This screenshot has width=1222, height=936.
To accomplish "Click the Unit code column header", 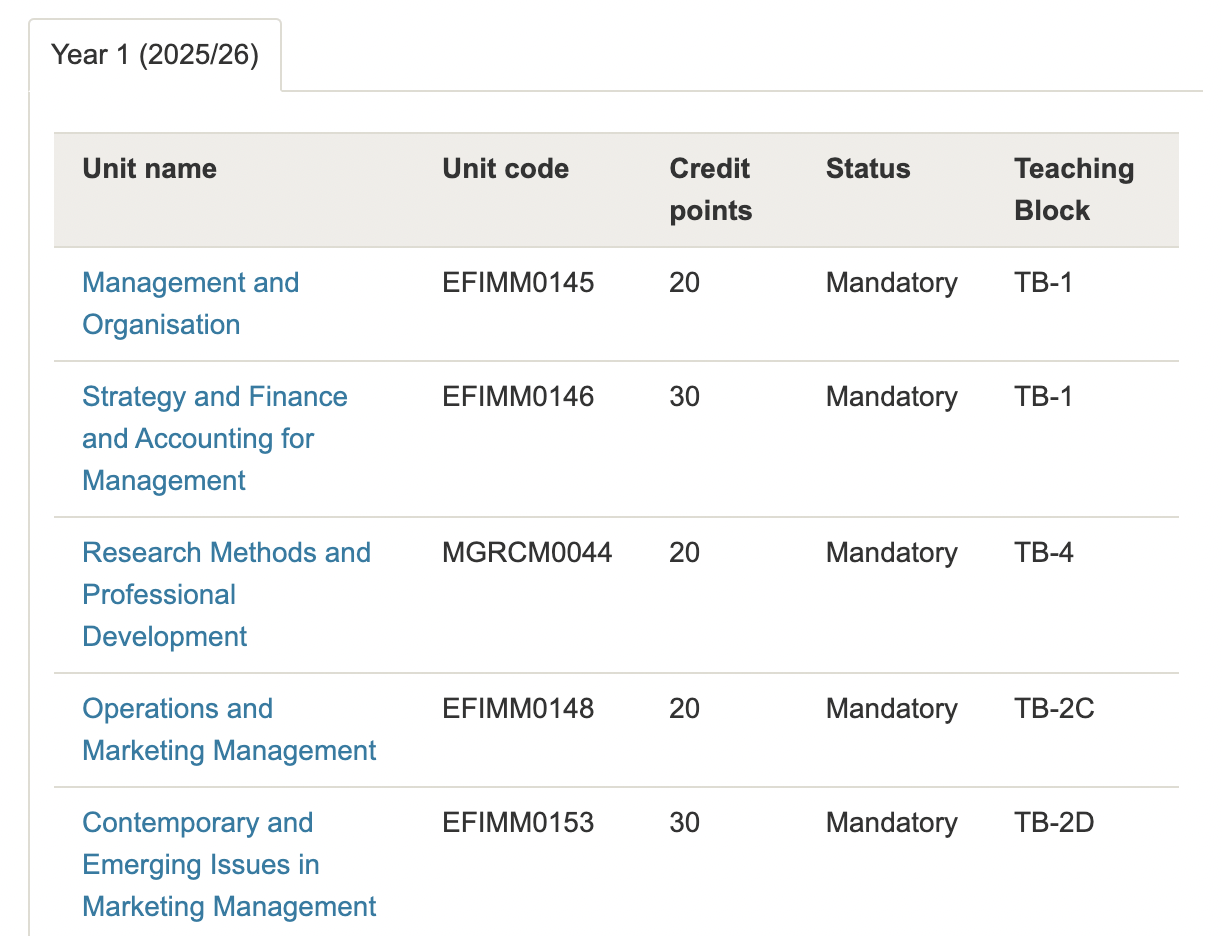I will (505, 169).
